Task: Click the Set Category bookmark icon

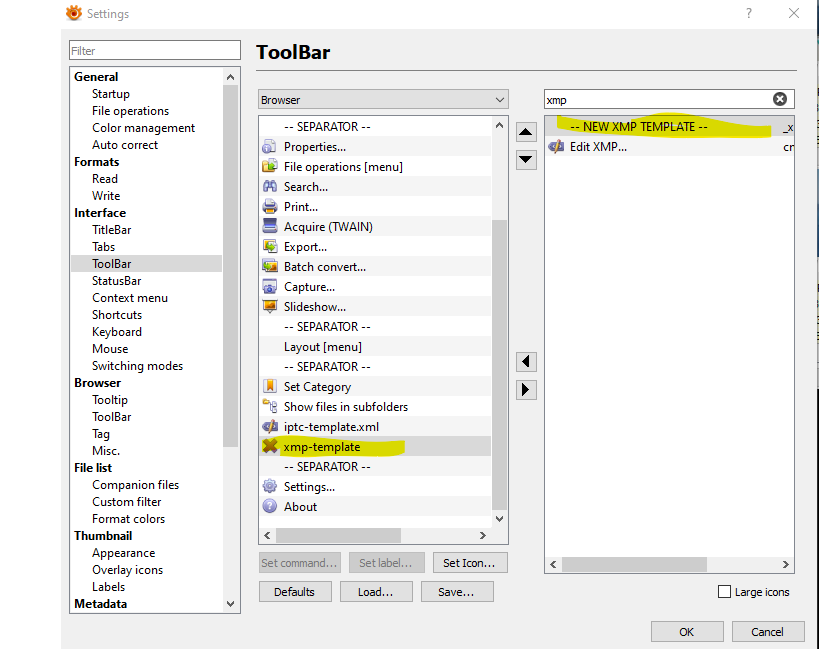Action: 270,386
